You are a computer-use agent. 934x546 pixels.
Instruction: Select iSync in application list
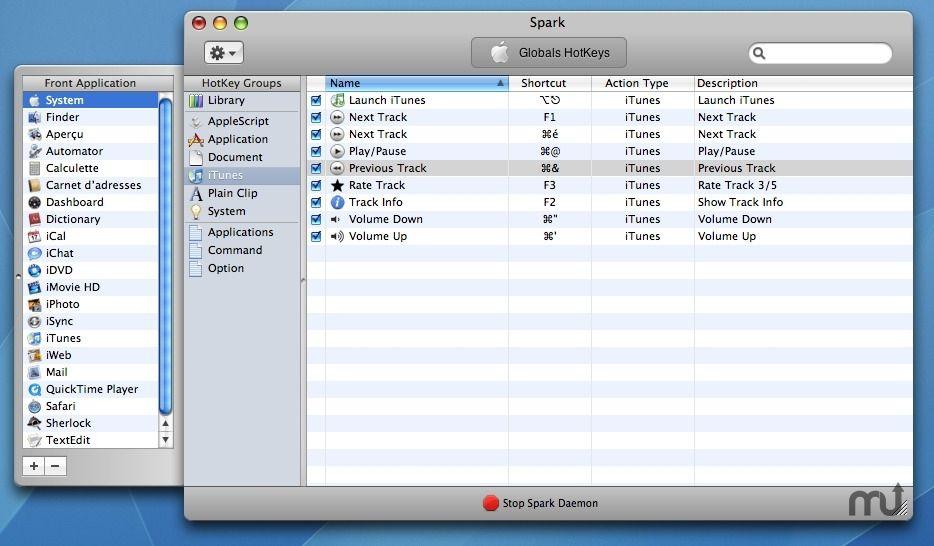click(91, 321)
